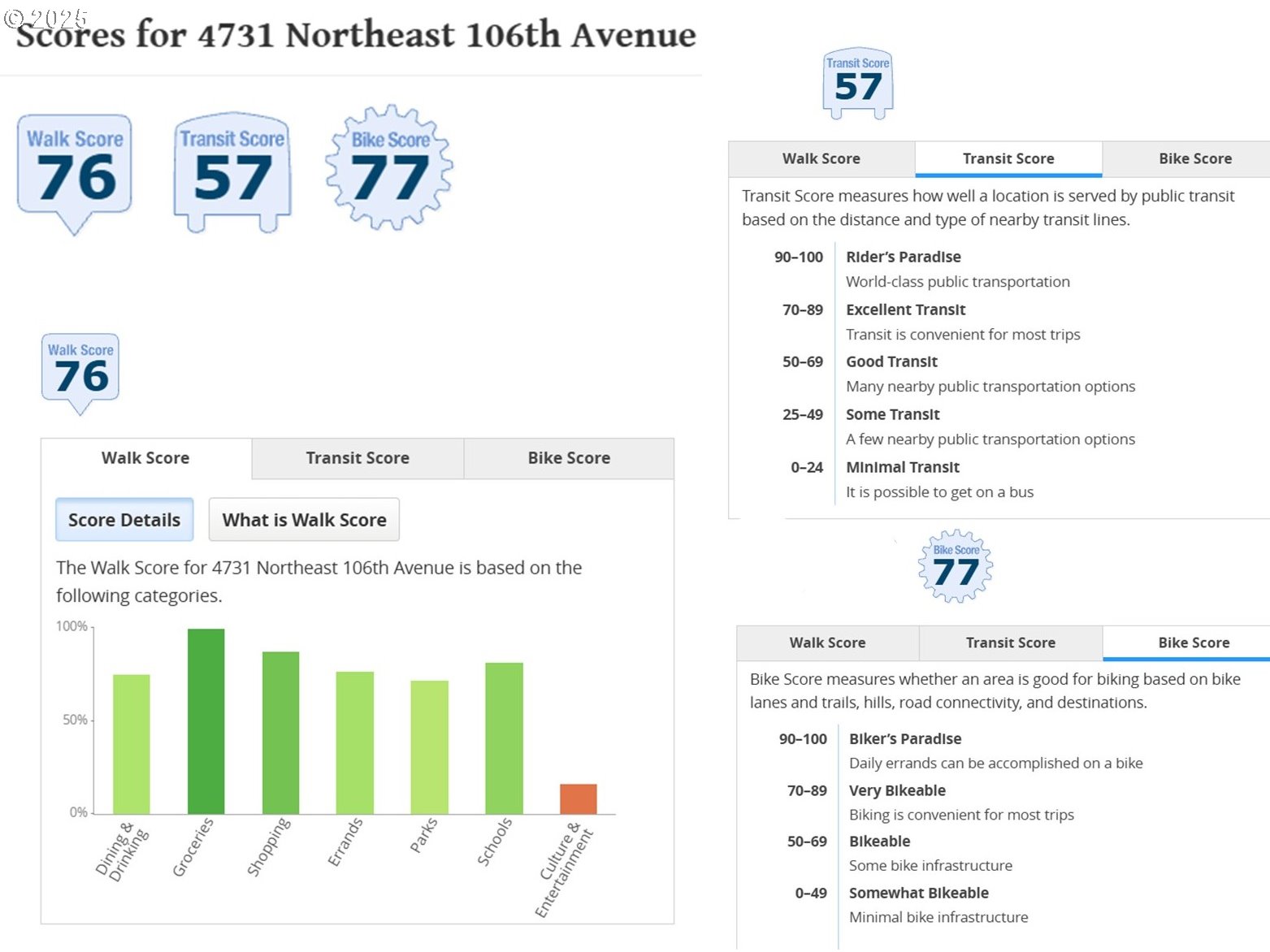The image size is (1270, 952).
Task: Click the large Transit Score 57 badge
Action: point(232,171)
